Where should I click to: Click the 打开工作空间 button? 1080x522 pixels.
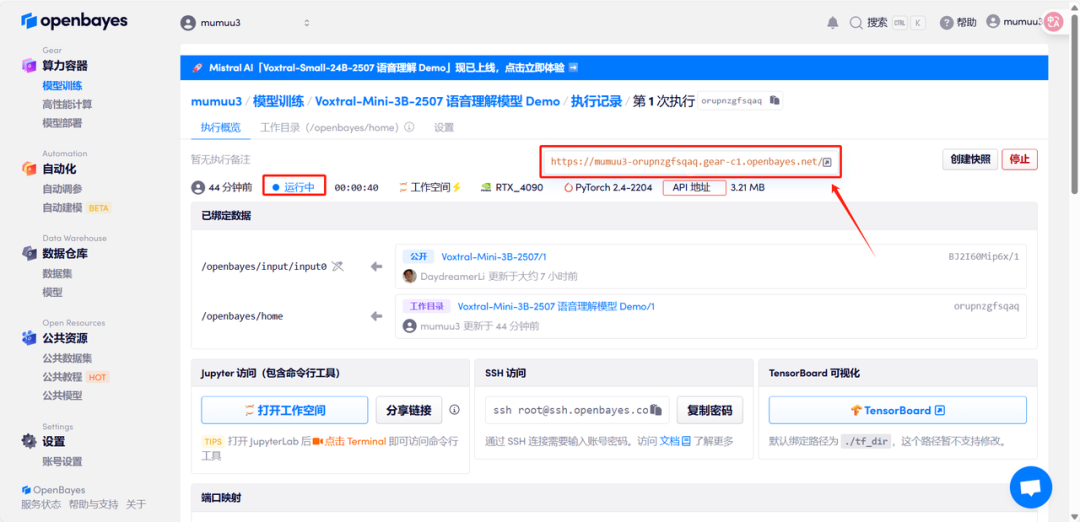click(x=284, y=410)
